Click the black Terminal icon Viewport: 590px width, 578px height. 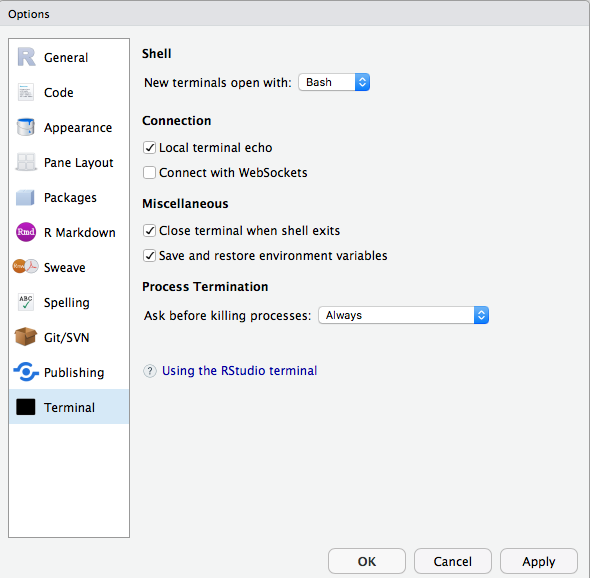click(26, 407)
